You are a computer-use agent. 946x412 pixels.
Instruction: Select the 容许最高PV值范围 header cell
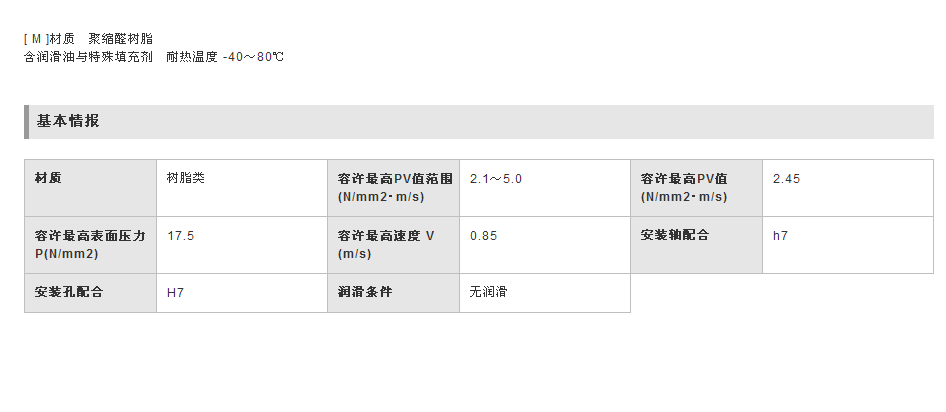point(393,188)
